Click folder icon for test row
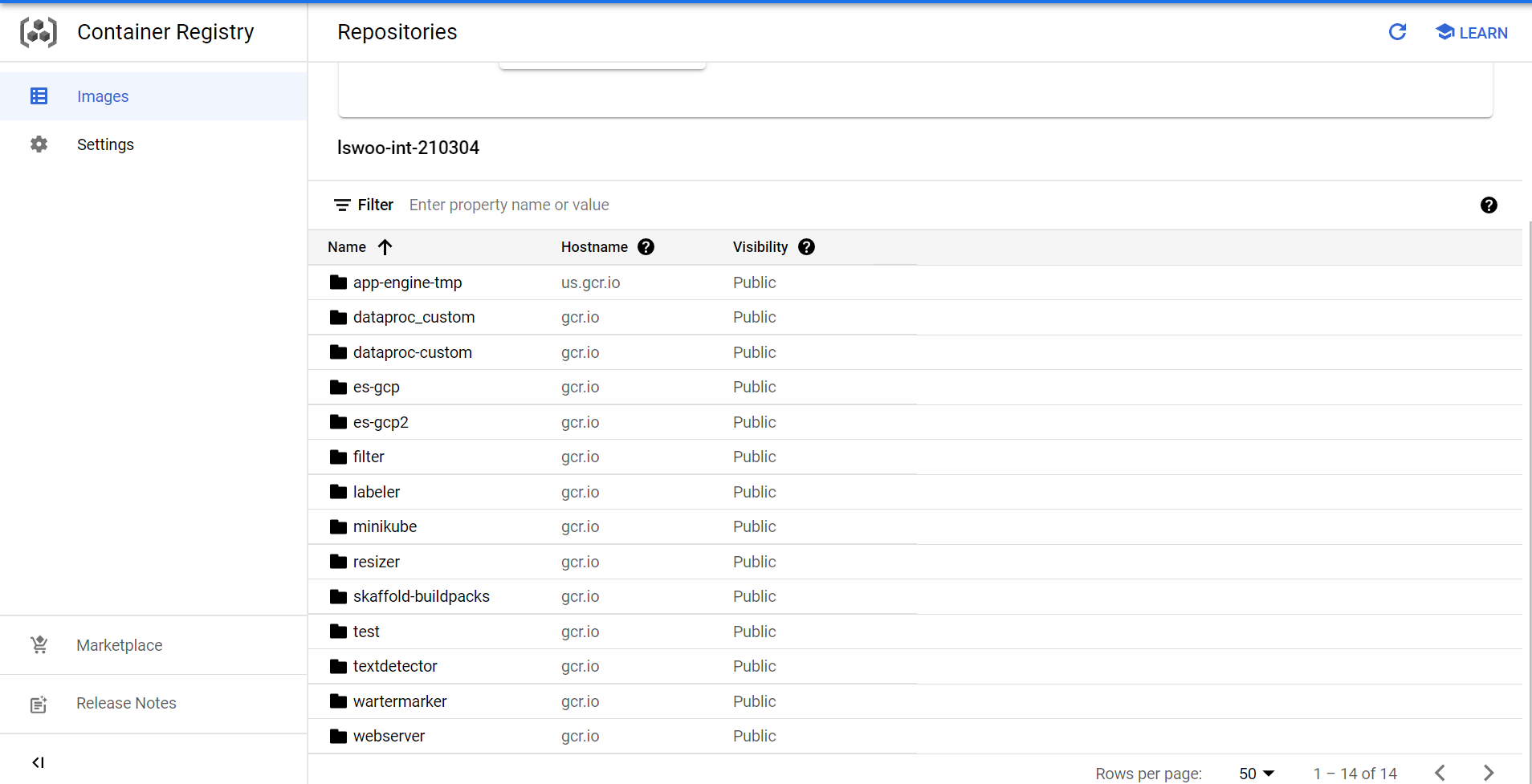1532x784 pixels. coord(338,632)
